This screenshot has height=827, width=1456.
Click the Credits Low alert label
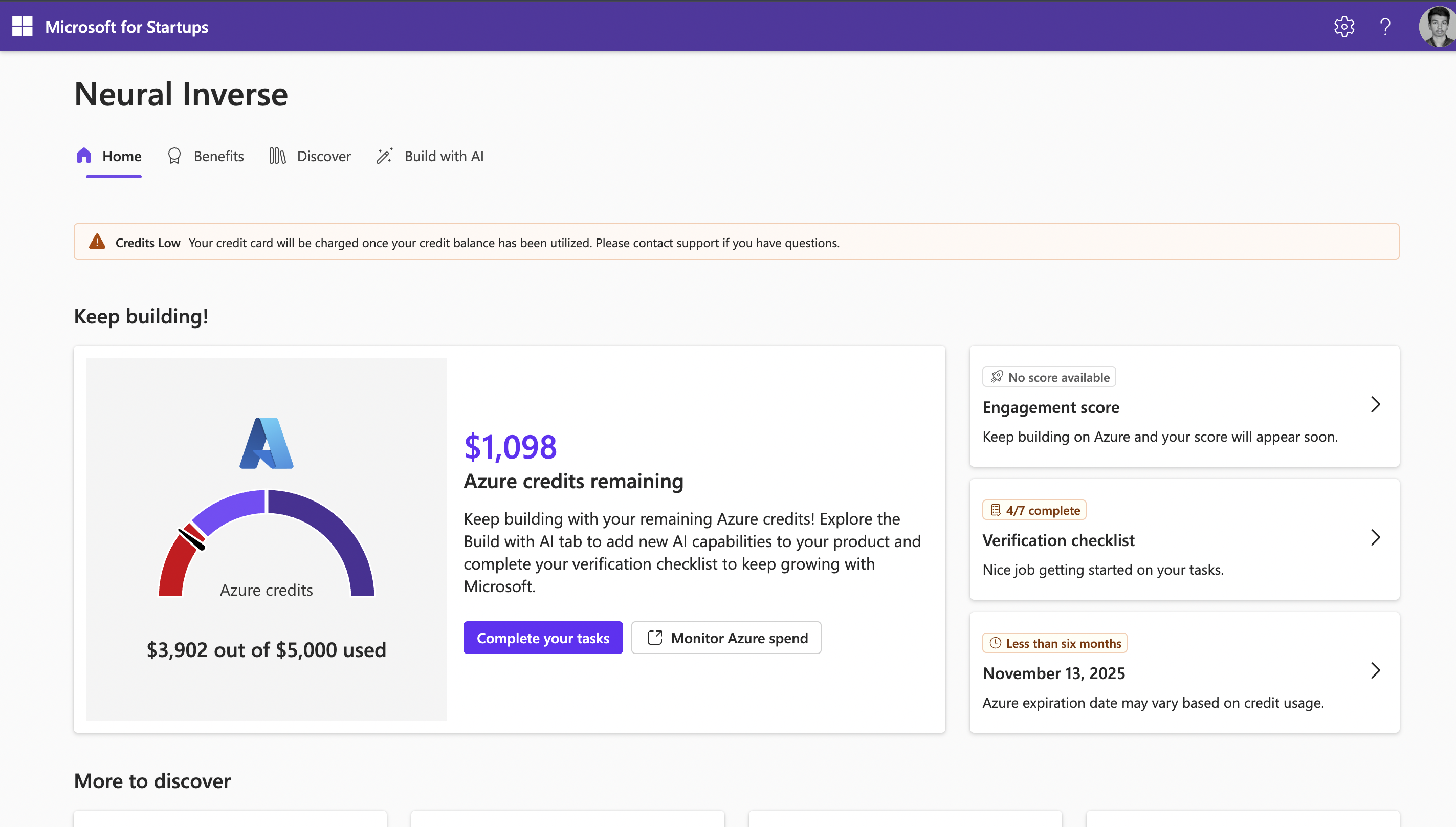(147, 243)
